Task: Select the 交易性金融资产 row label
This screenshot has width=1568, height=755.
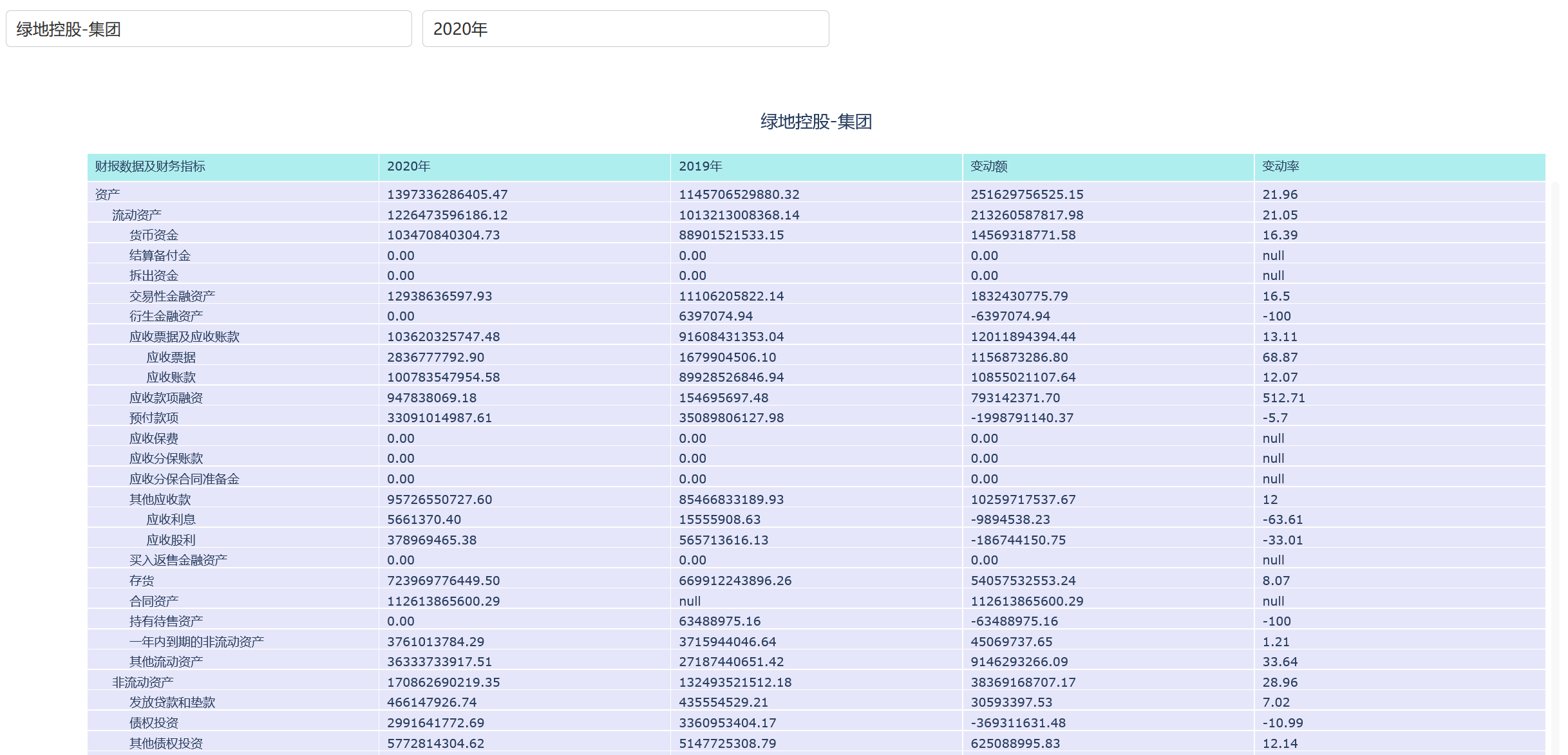Action: pos(172,296)
